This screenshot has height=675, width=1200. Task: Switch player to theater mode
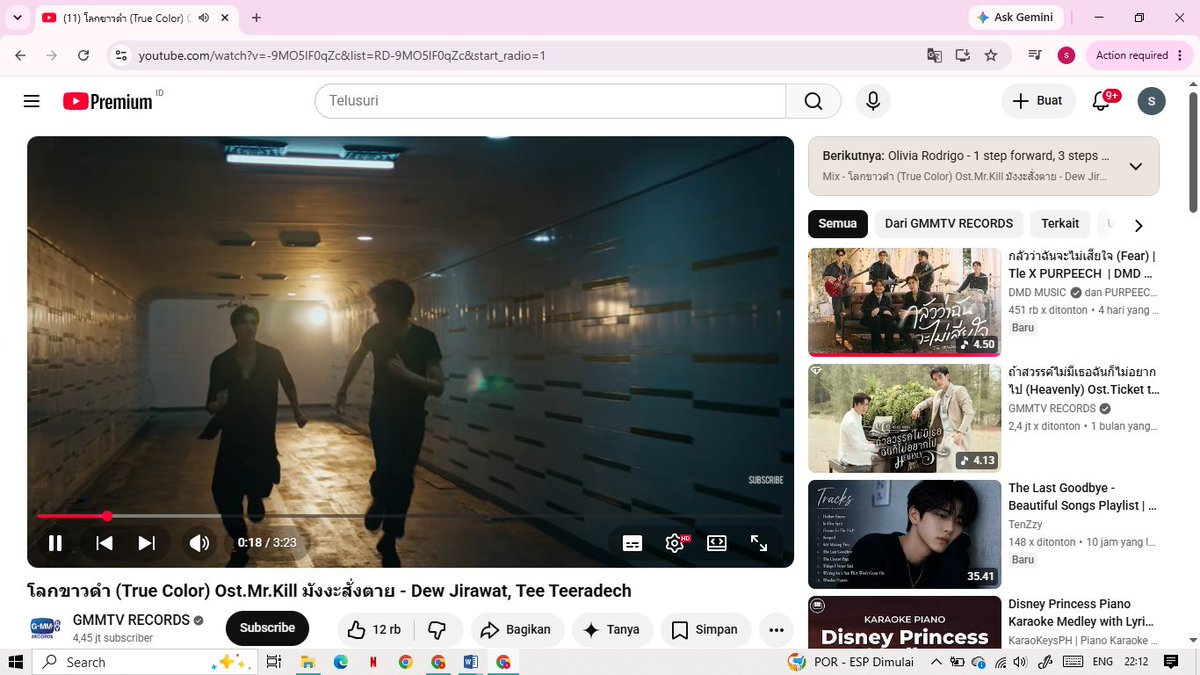pyautogui.click(x=717, y=543)
